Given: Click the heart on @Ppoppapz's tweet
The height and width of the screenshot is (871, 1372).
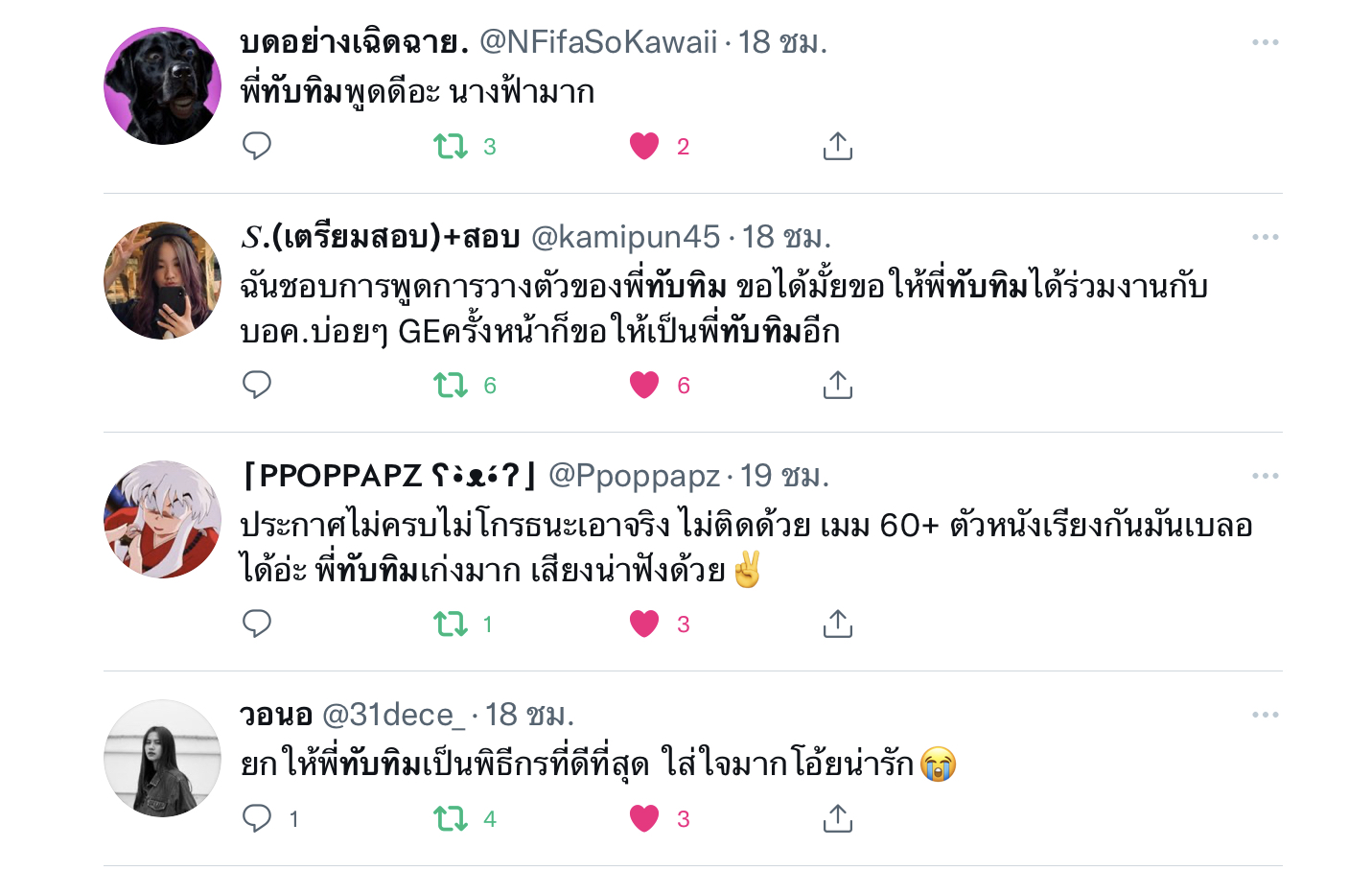Looking at the screenshot, I should (x=644, y=624).
